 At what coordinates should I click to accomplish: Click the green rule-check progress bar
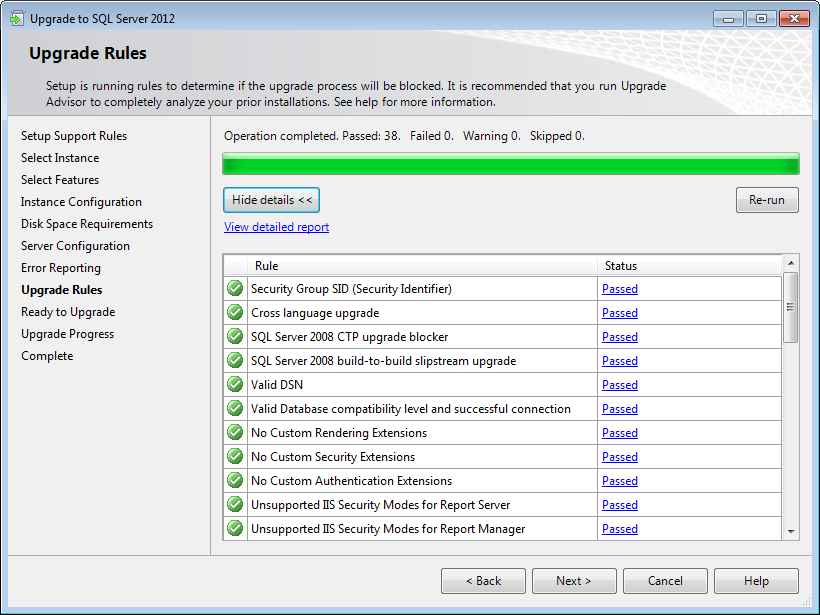[511, 164]
